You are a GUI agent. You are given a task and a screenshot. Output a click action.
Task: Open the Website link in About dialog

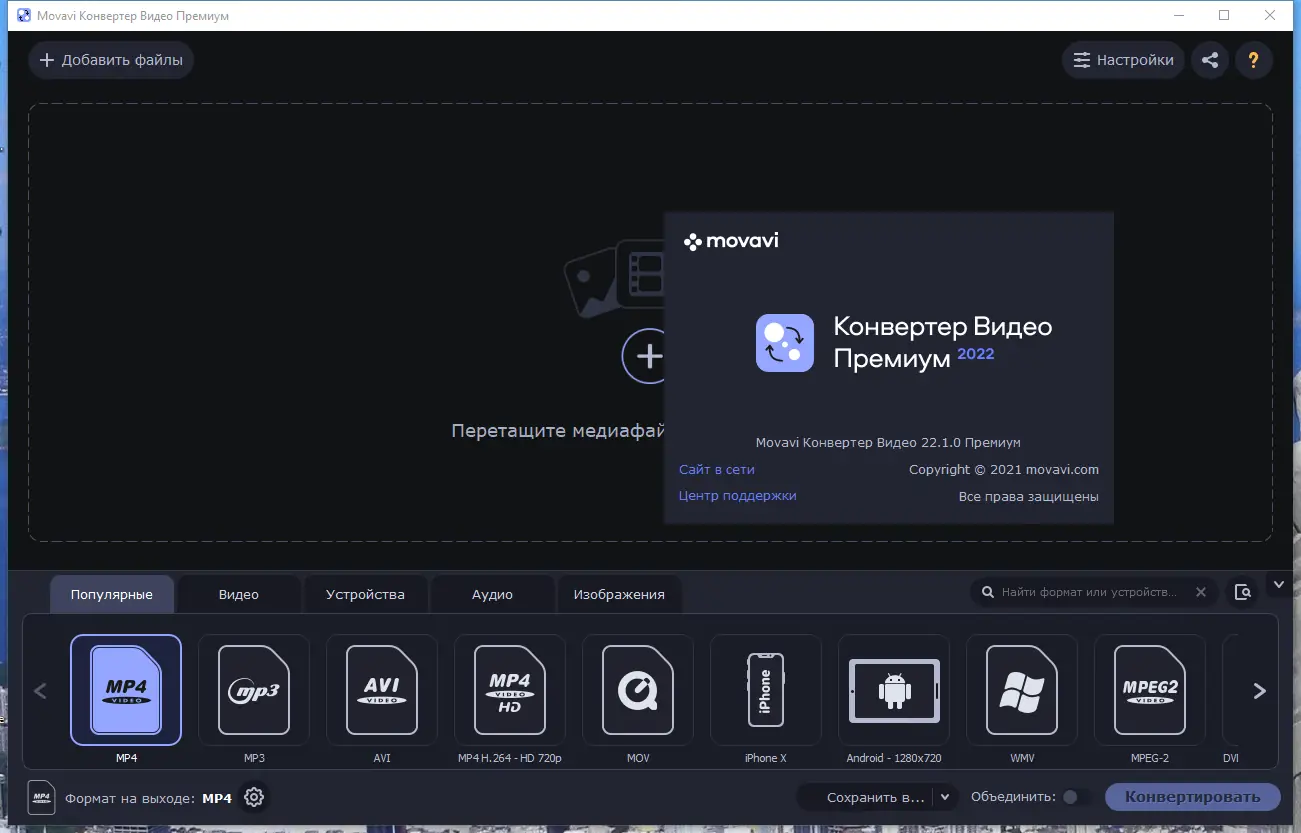click(716, 469)
